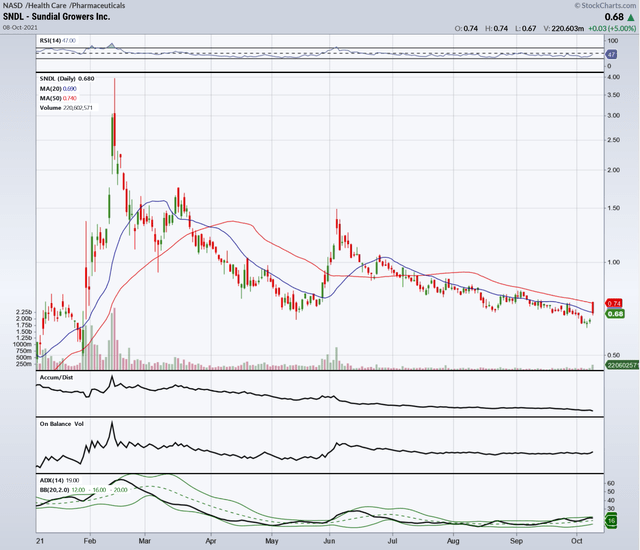Click the latest red candle in October
The image size is (640, 550).
point(593,308)
